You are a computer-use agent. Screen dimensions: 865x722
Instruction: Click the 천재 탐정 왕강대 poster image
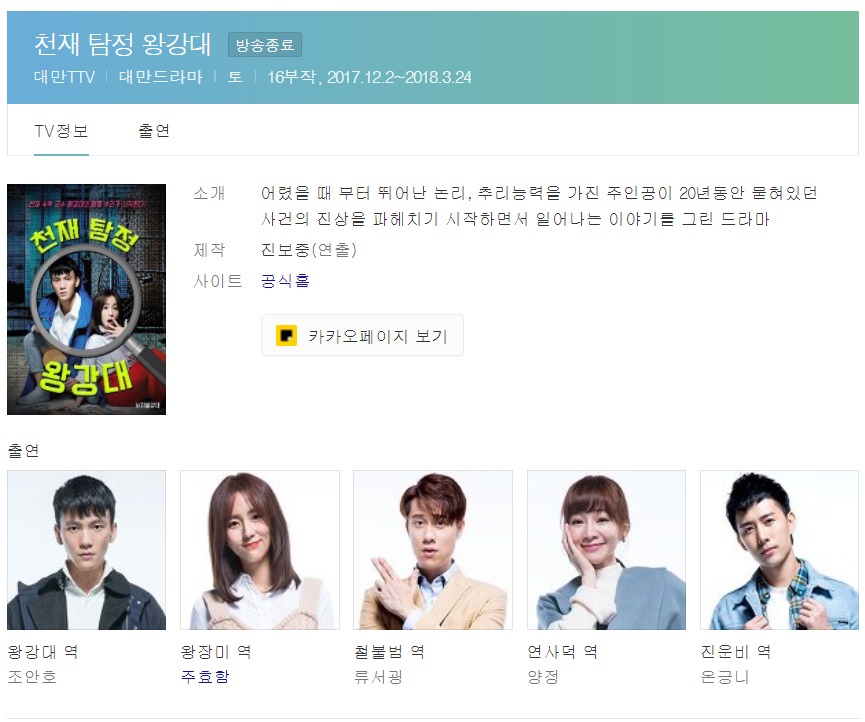(x=87, y=300)
